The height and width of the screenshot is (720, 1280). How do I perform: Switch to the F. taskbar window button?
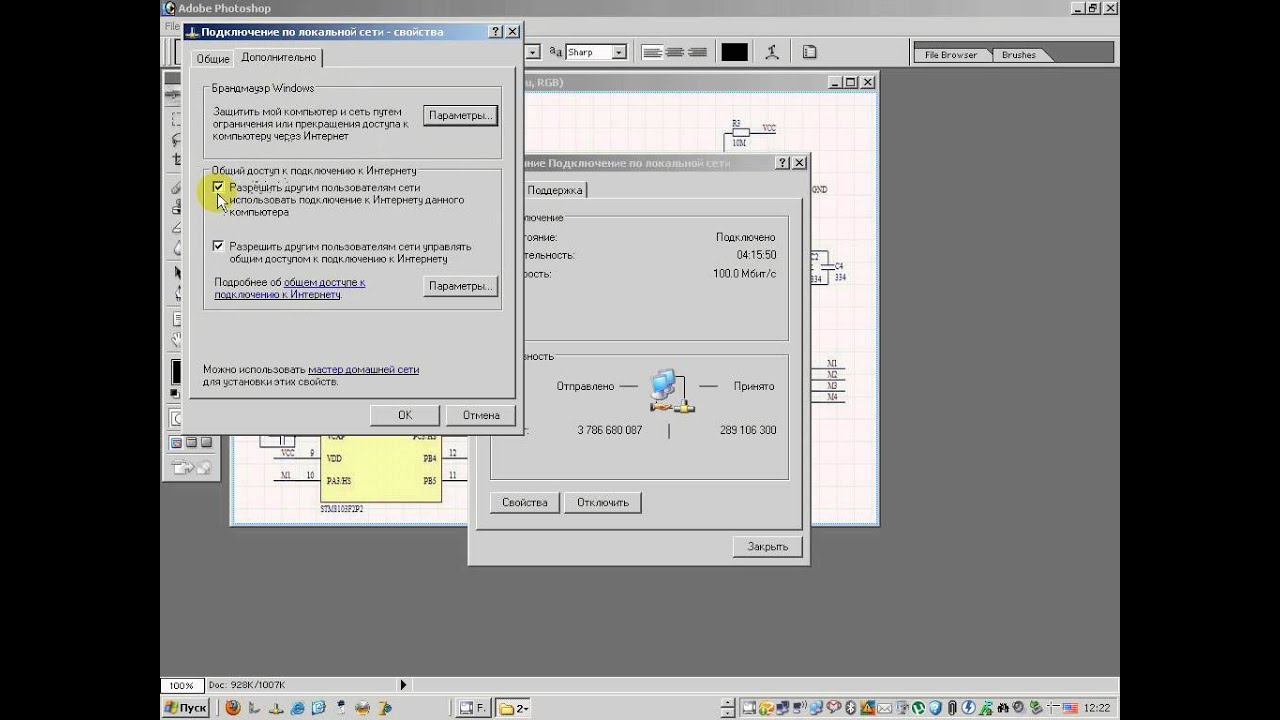[473, 708]
